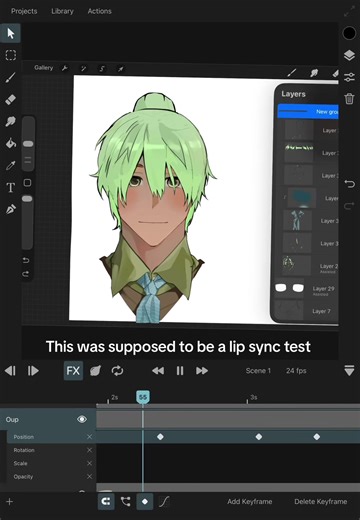Click Delete Keyframe
The image size is (360, 520).
coord(321,502)
